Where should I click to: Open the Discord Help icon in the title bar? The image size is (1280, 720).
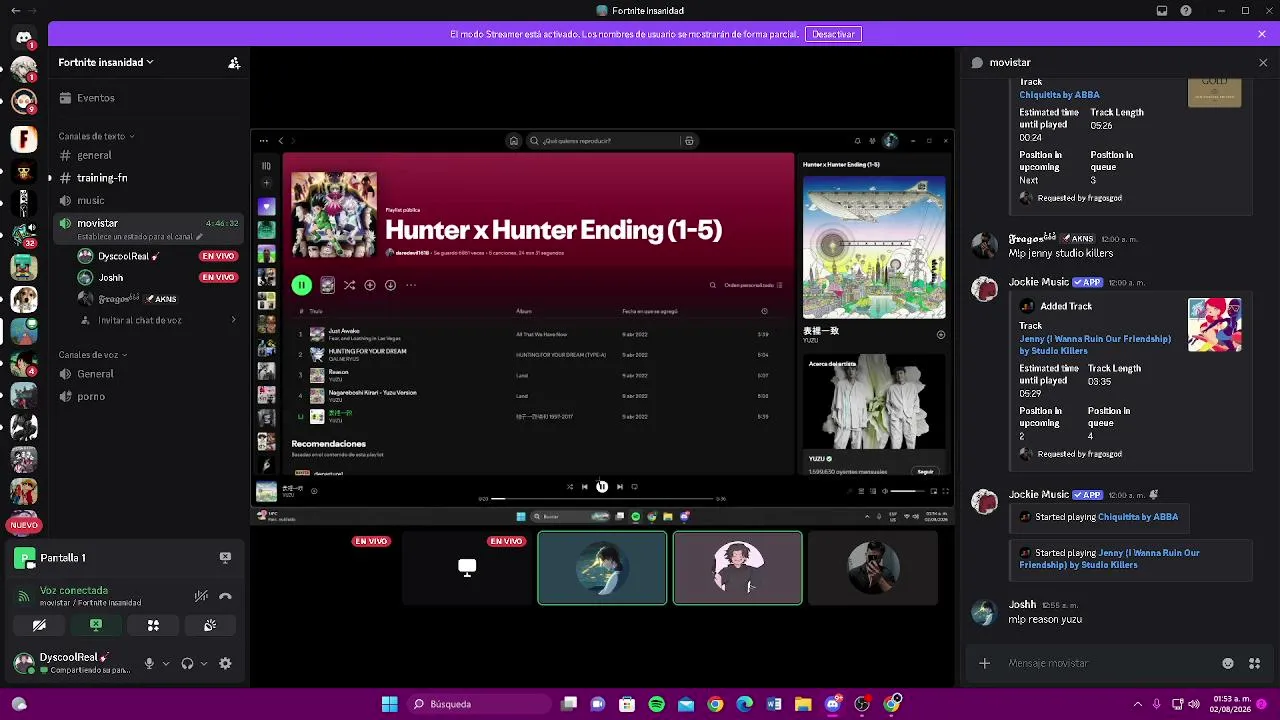click(x=1185, y=11)
